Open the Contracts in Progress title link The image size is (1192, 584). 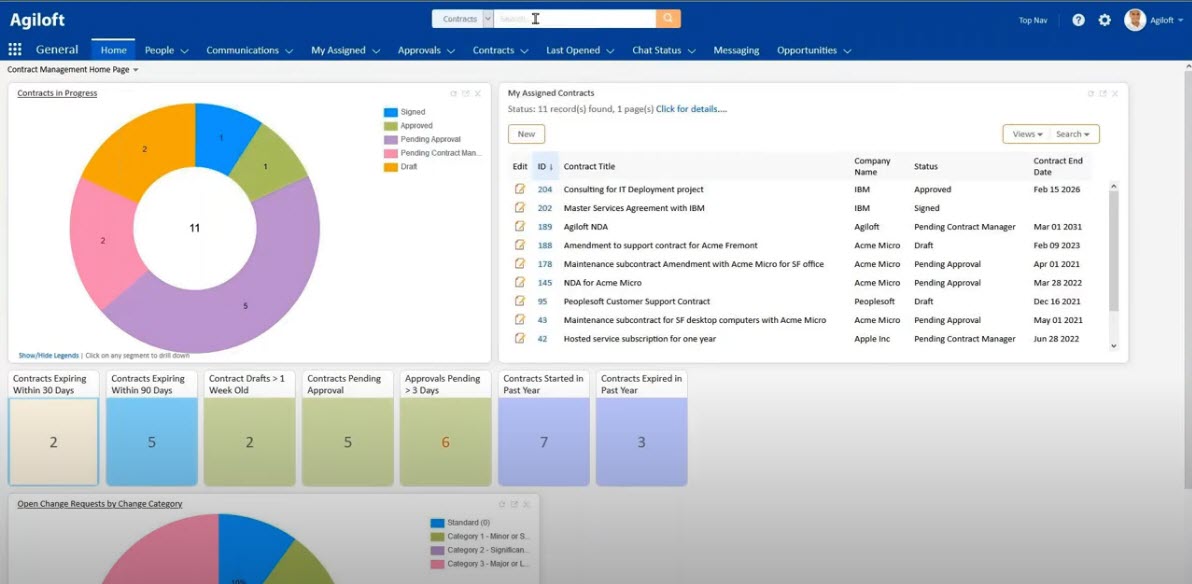click(57, 93)
